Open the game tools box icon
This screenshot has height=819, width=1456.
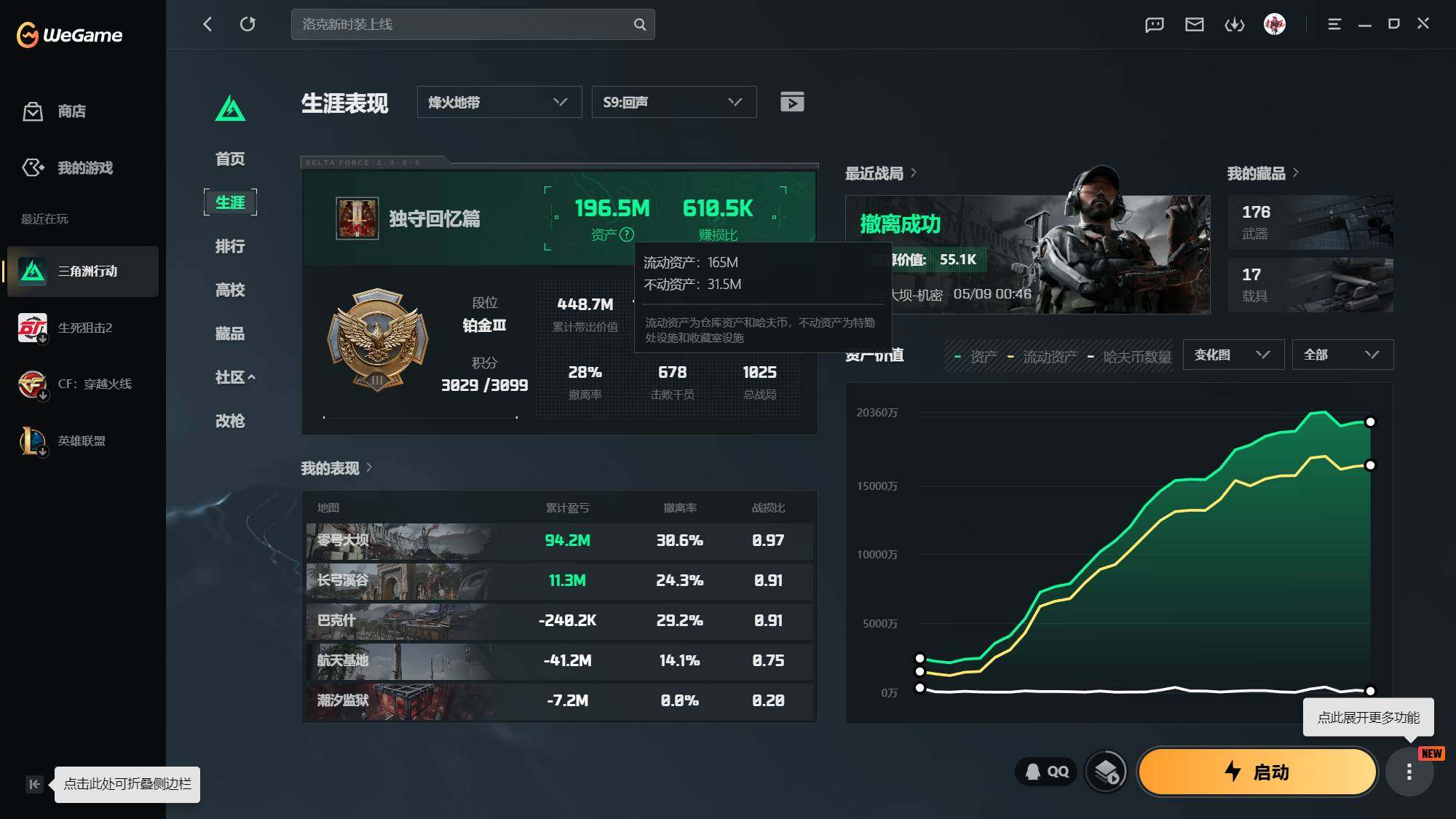pos(1106,772)
